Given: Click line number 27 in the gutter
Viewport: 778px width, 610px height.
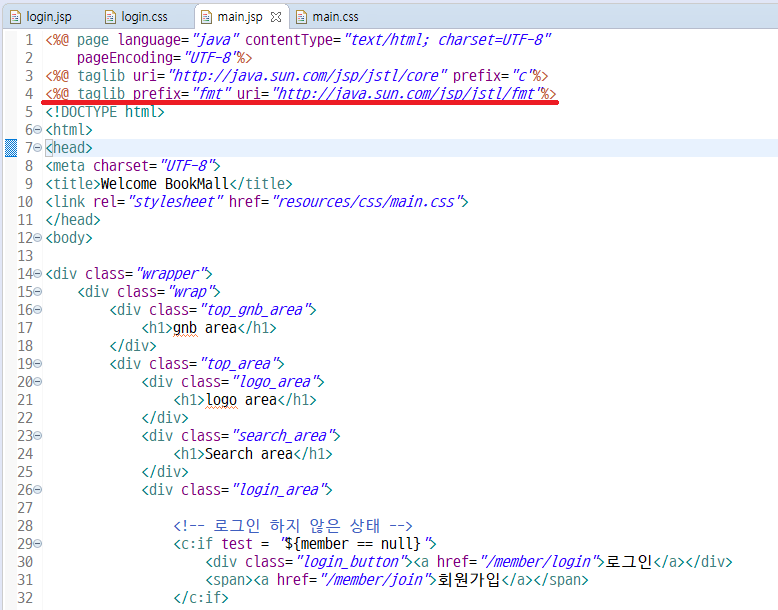Looking at the screenshot, I should click(x=25, y=508).
